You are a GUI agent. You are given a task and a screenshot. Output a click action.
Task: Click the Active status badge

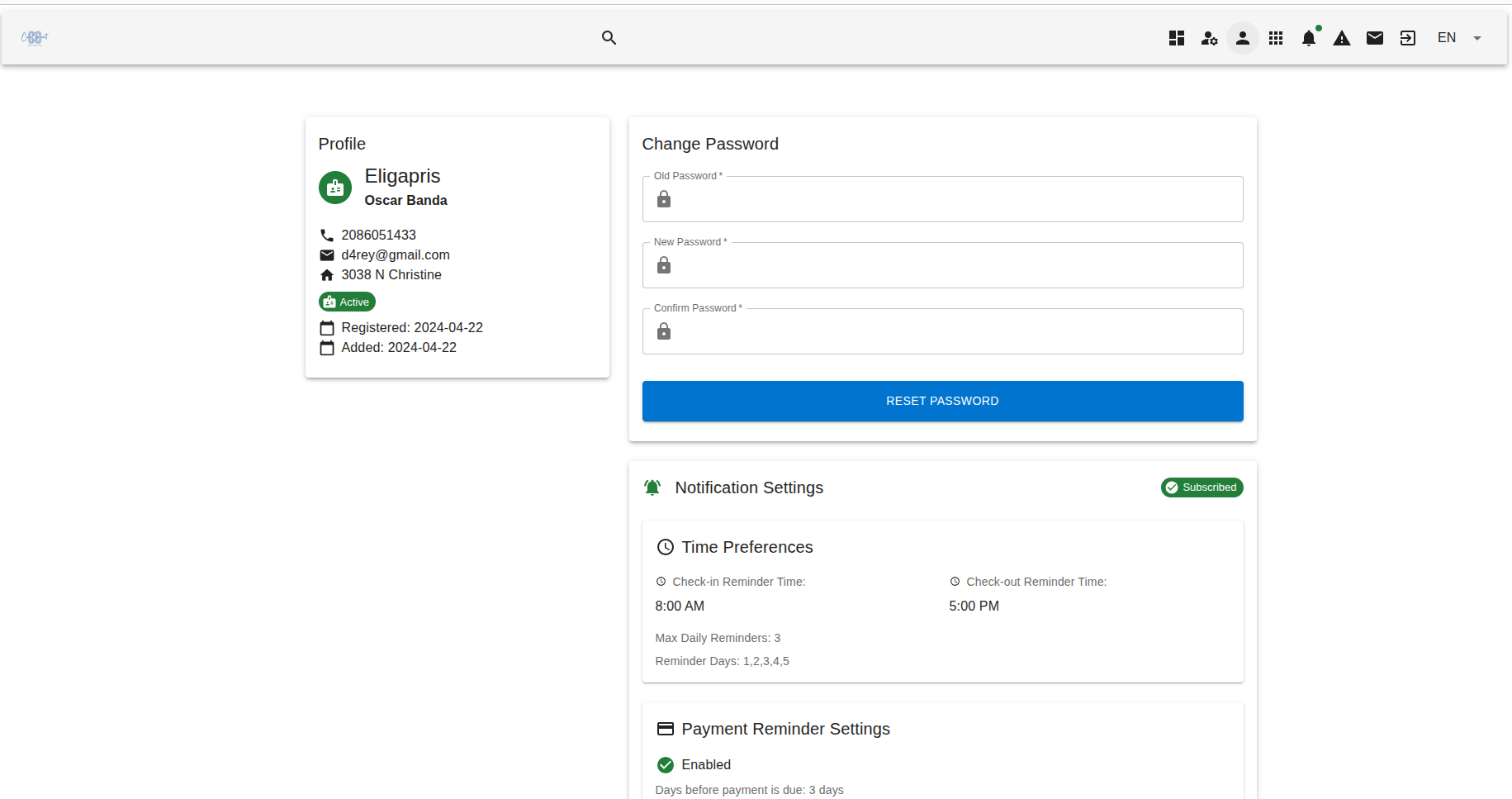(x=347, y=302)
